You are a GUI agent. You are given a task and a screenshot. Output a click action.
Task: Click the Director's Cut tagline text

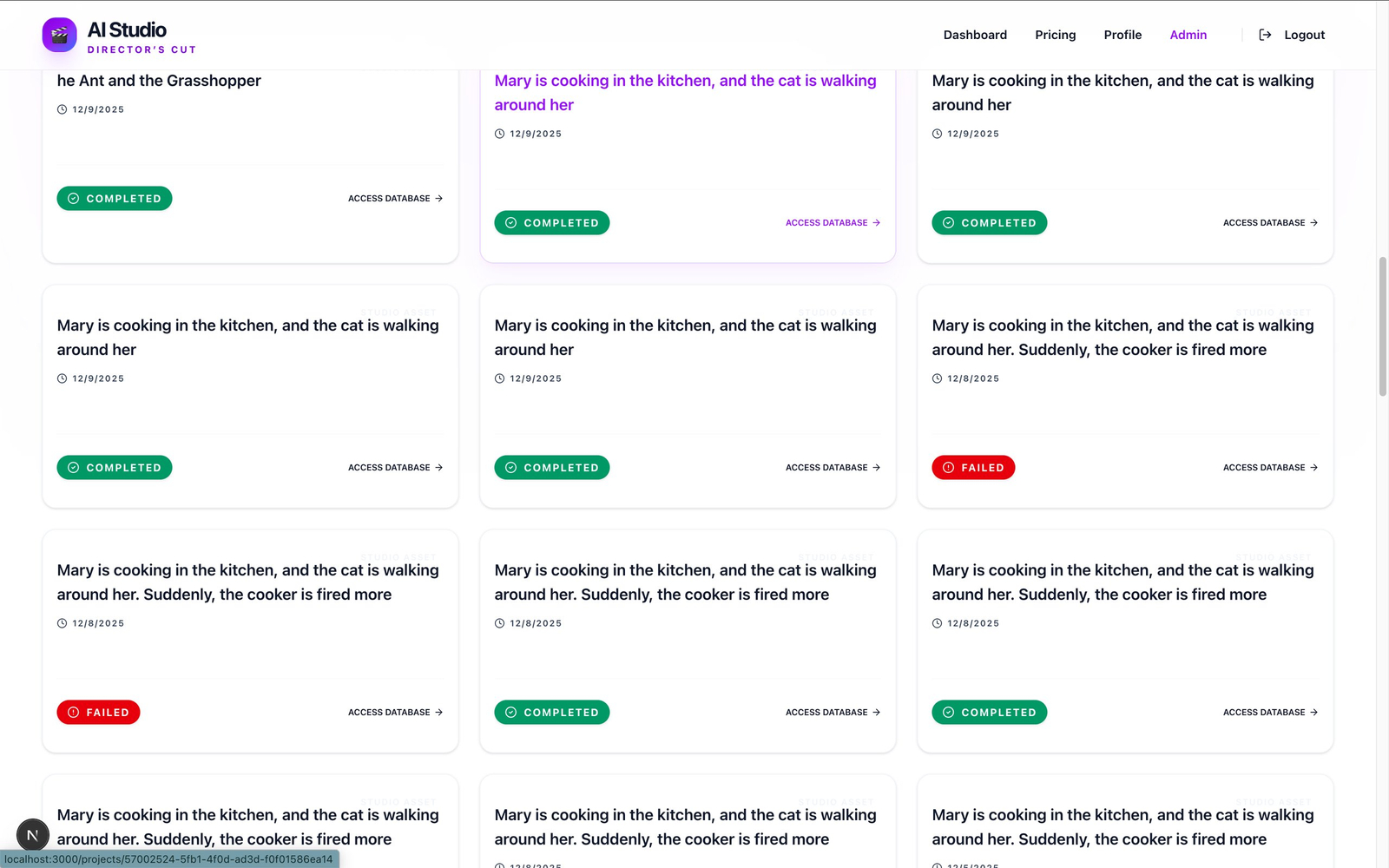tap(142, 50)
